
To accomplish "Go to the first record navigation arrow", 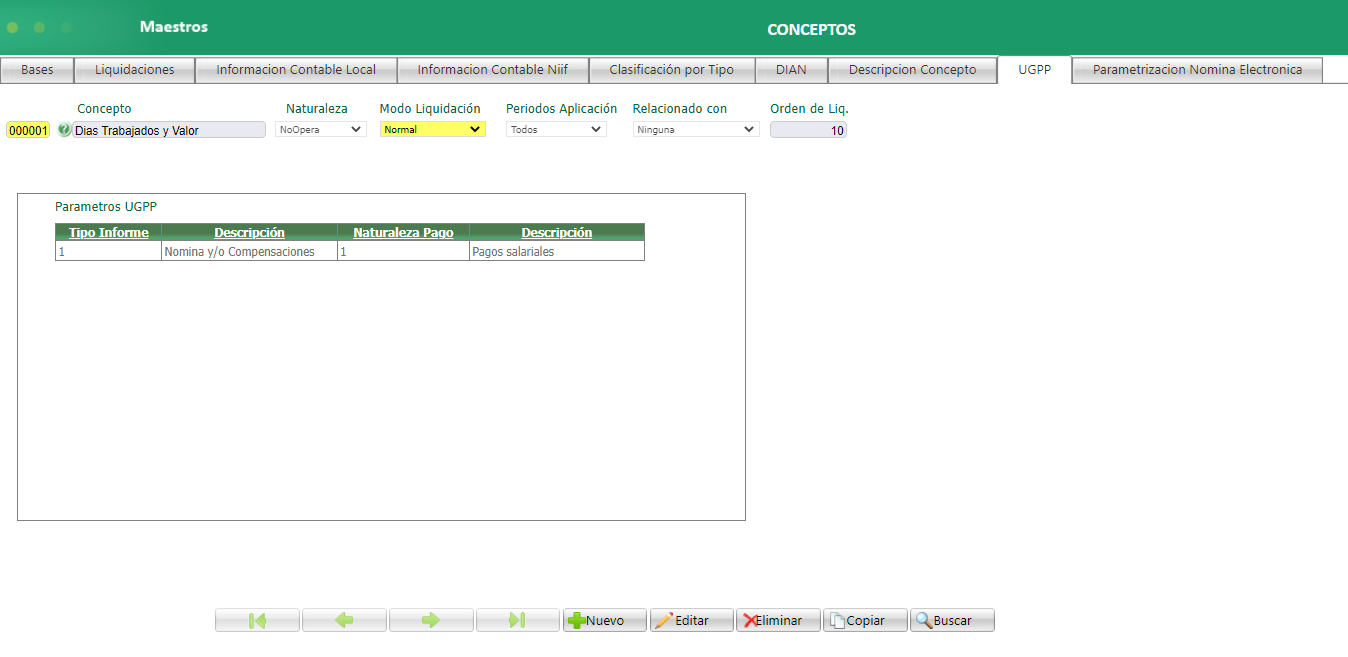I will (x=257, y=620).
